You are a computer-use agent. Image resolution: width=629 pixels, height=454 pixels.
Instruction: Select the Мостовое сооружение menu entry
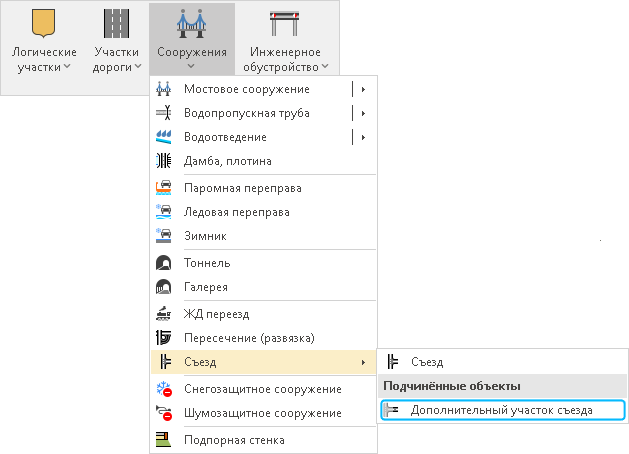click(x=264, y=89)
